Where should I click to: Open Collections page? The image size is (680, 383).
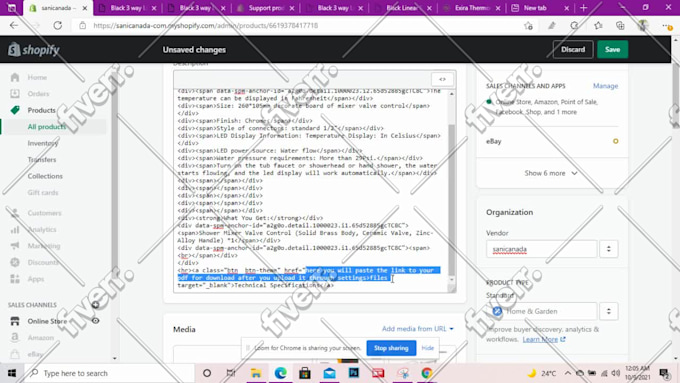(45, 176)
